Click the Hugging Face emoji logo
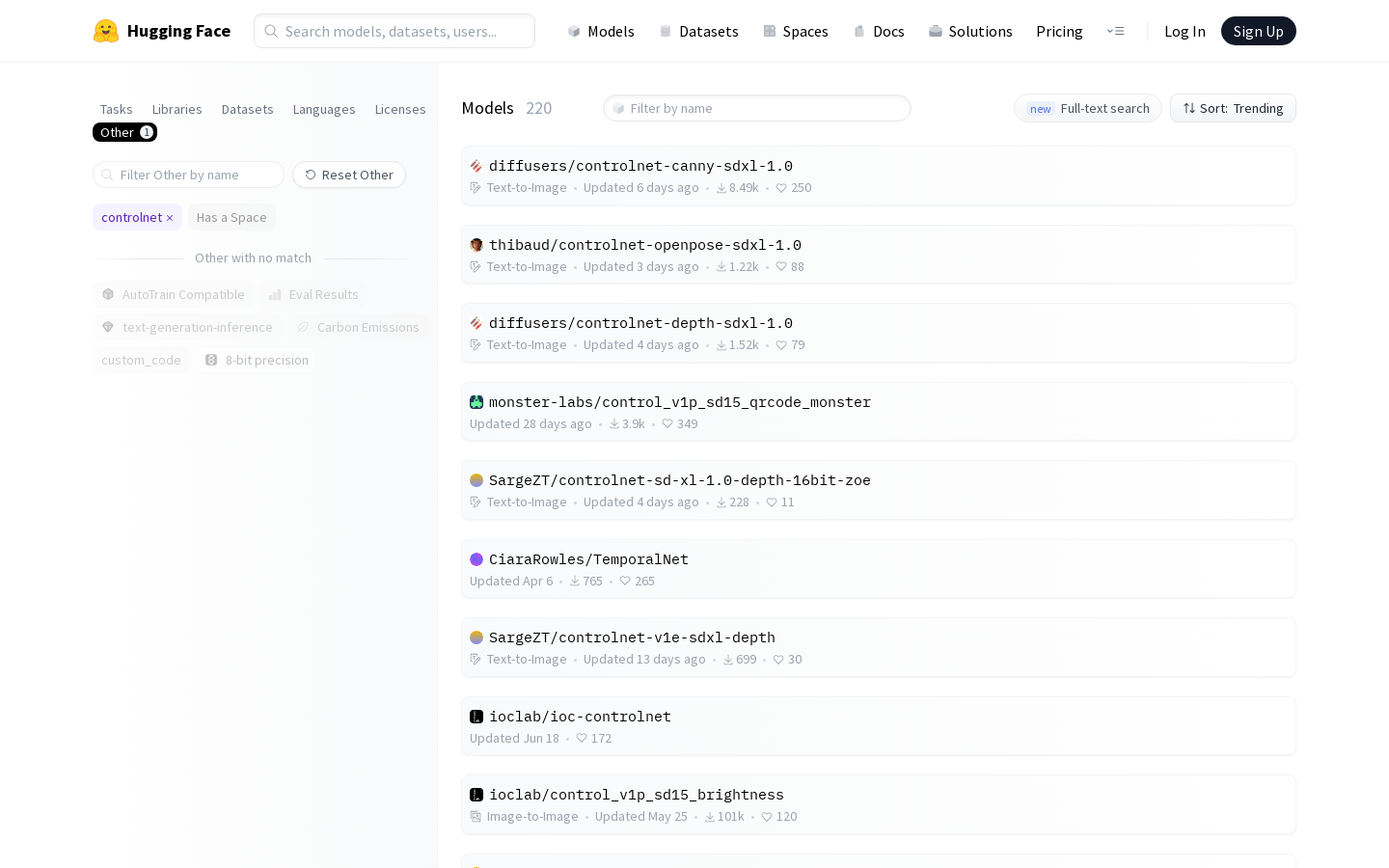1389x868 pixels. pyautogui.click(x=106, y=31)
